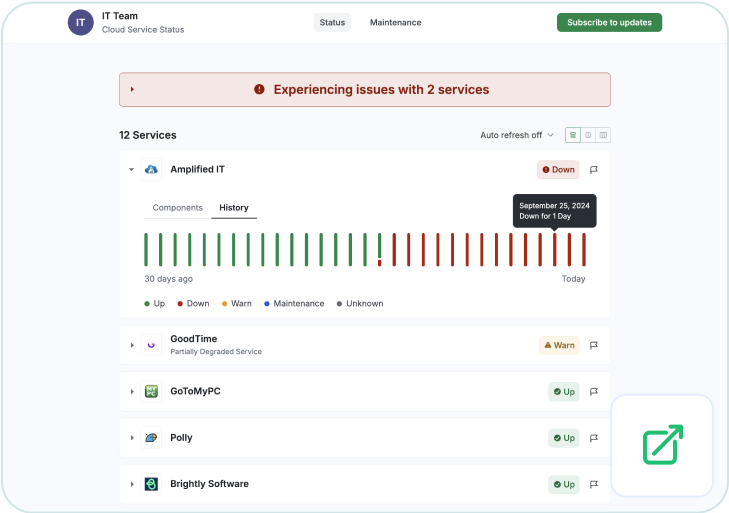Viewport: 729px width, 513px height.
Task: Click the Today label
Action: (x=573, y=279)
